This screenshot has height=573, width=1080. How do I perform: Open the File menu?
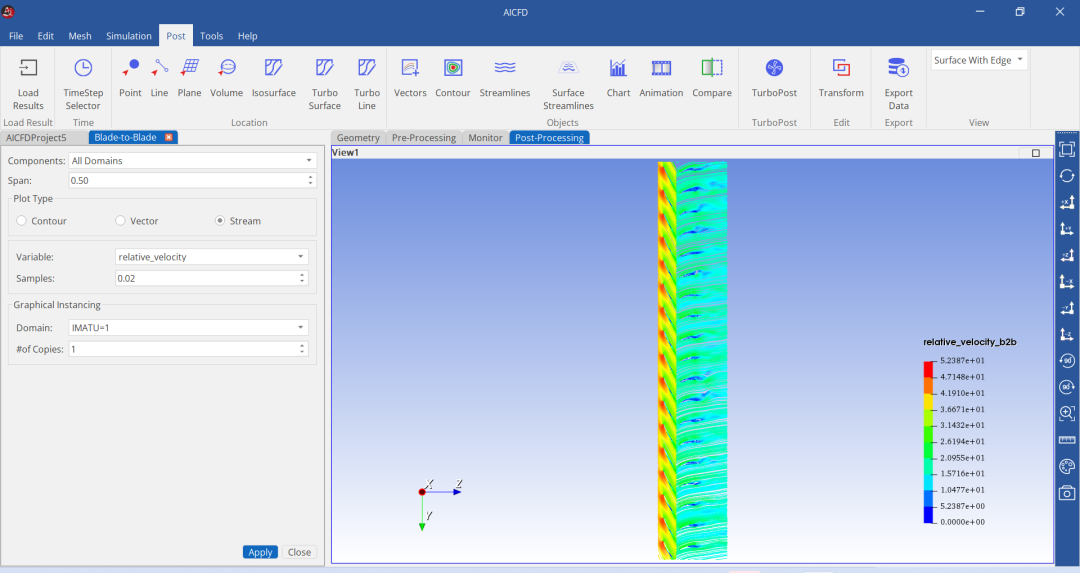pyautogui.click(x=16, y=36)
